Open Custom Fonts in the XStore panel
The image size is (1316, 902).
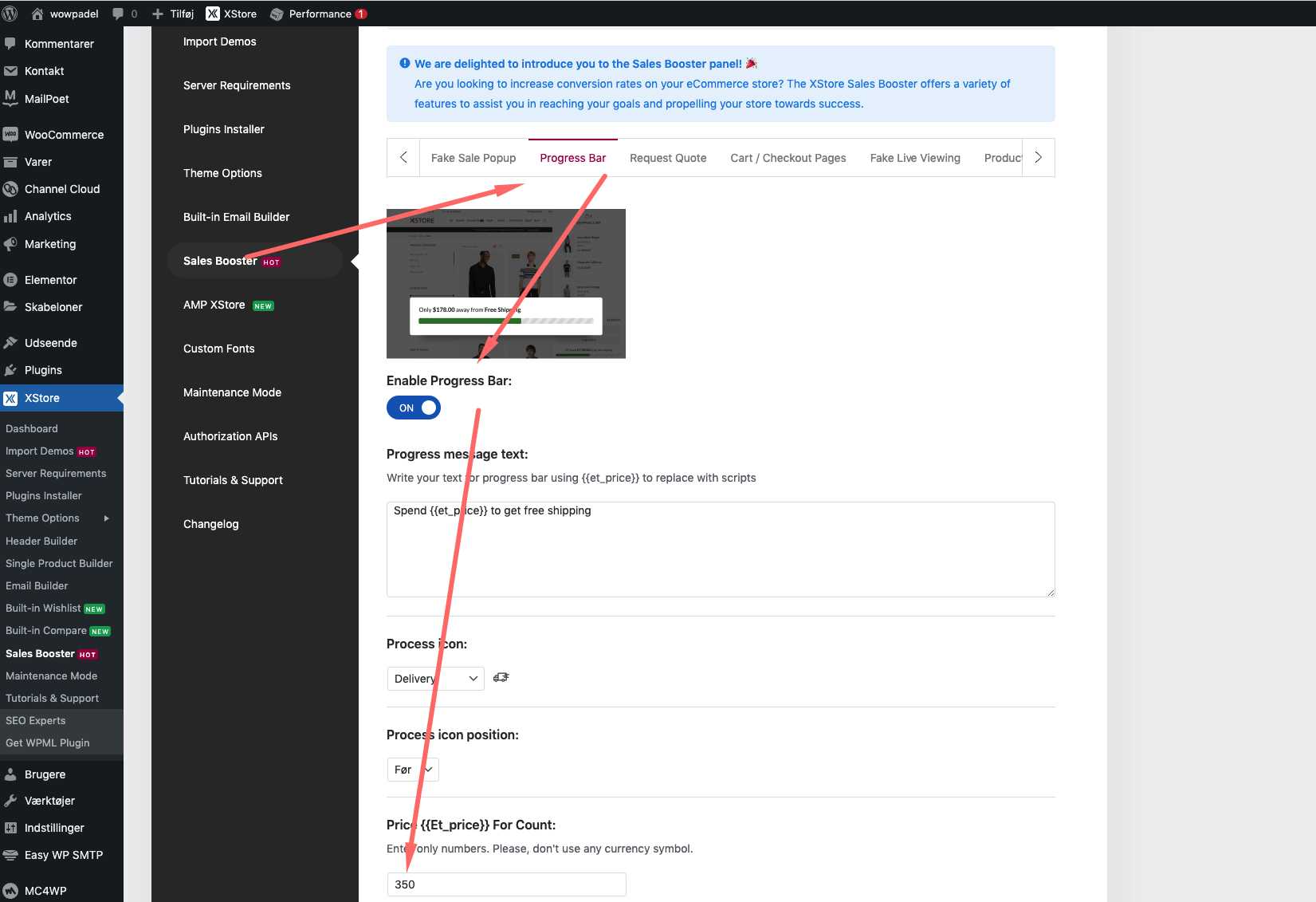pos(219,349)
